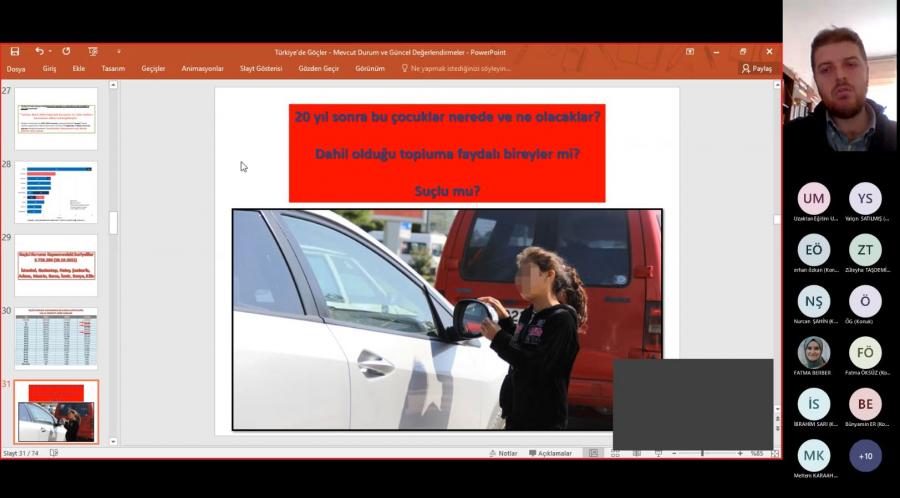
Task: Click the Paylaş share button
Action: (756, 69)
